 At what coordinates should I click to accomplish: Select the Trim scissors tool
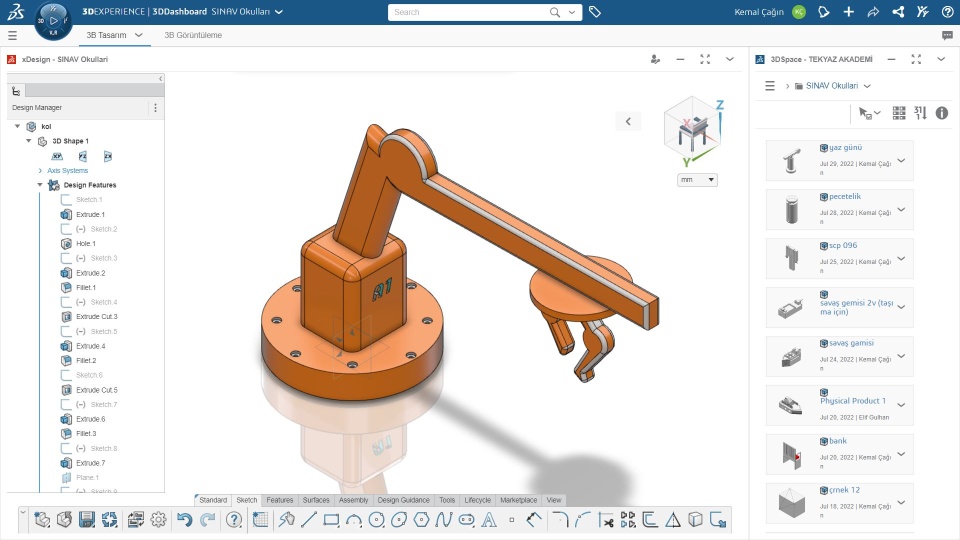tap(606, 520)
